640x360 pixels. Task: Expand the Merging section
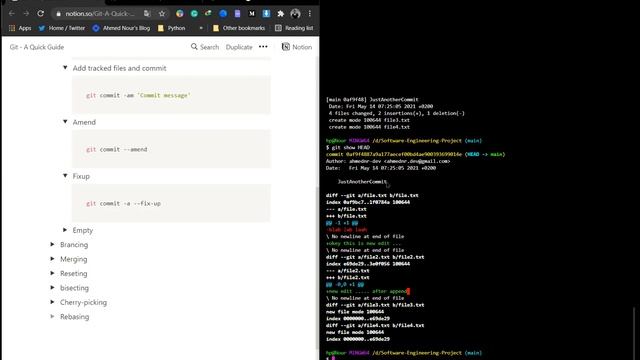(x=52, y=258)
